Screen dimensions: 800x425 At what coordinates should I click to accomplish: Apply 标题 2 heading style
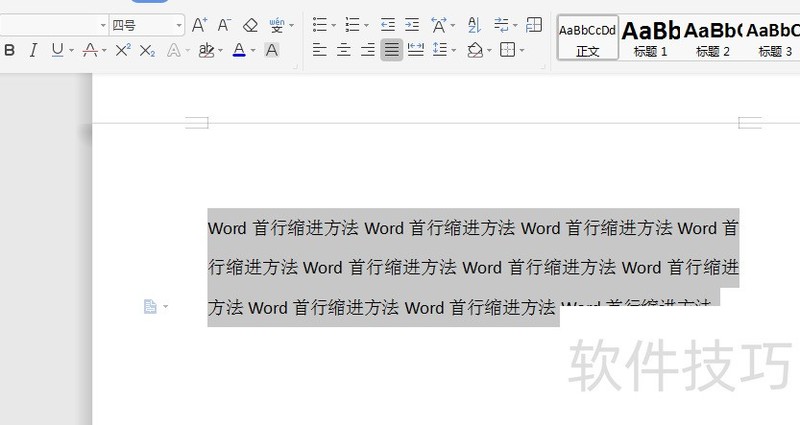click(713, 37)
